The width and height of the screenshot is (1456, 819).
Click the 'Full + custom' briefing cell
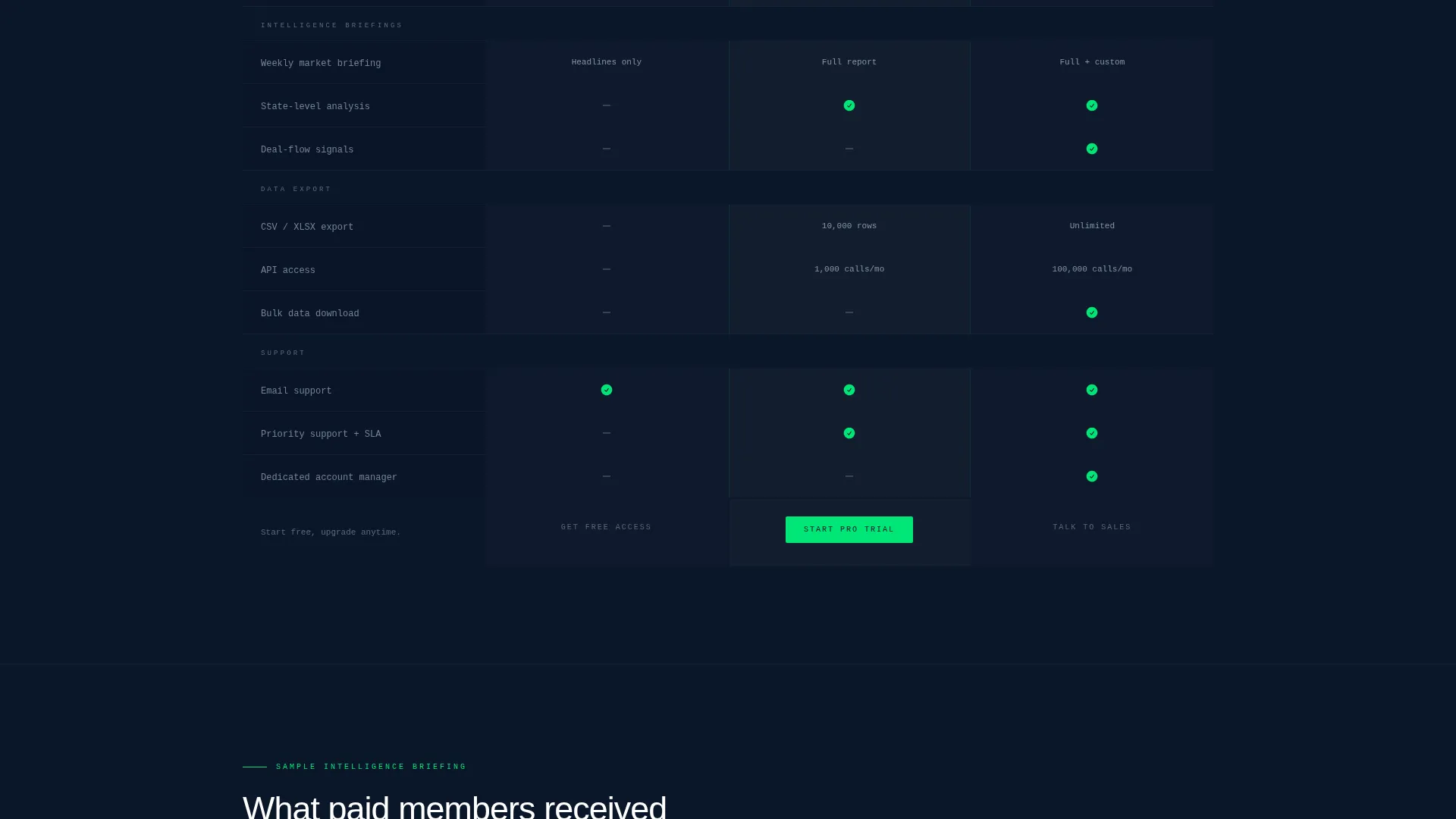1092,62
